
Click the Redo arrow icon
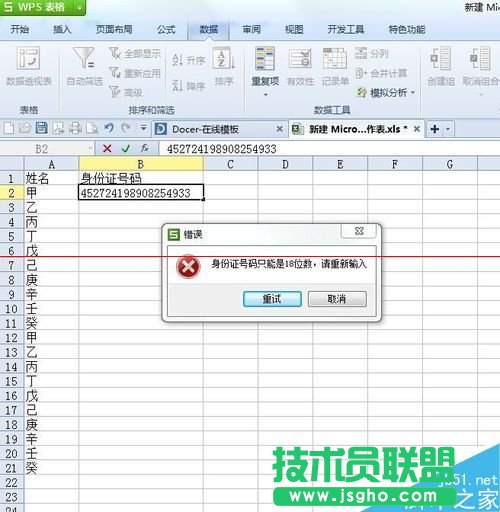126,128
